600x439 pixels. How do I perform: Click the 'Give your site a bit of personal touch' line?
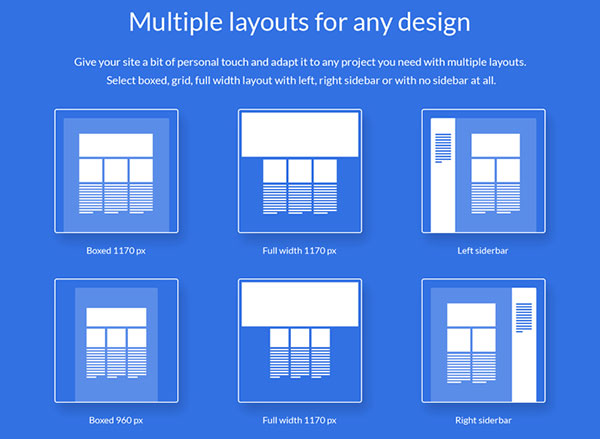tap(300, 62)
